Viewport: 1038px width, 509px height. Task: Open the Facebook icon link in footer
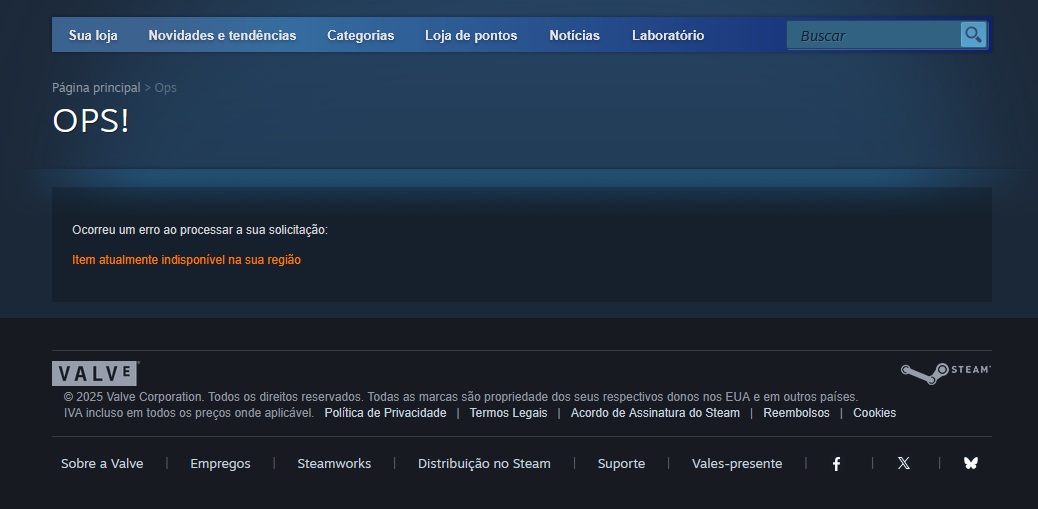click(x=836, y=464)
